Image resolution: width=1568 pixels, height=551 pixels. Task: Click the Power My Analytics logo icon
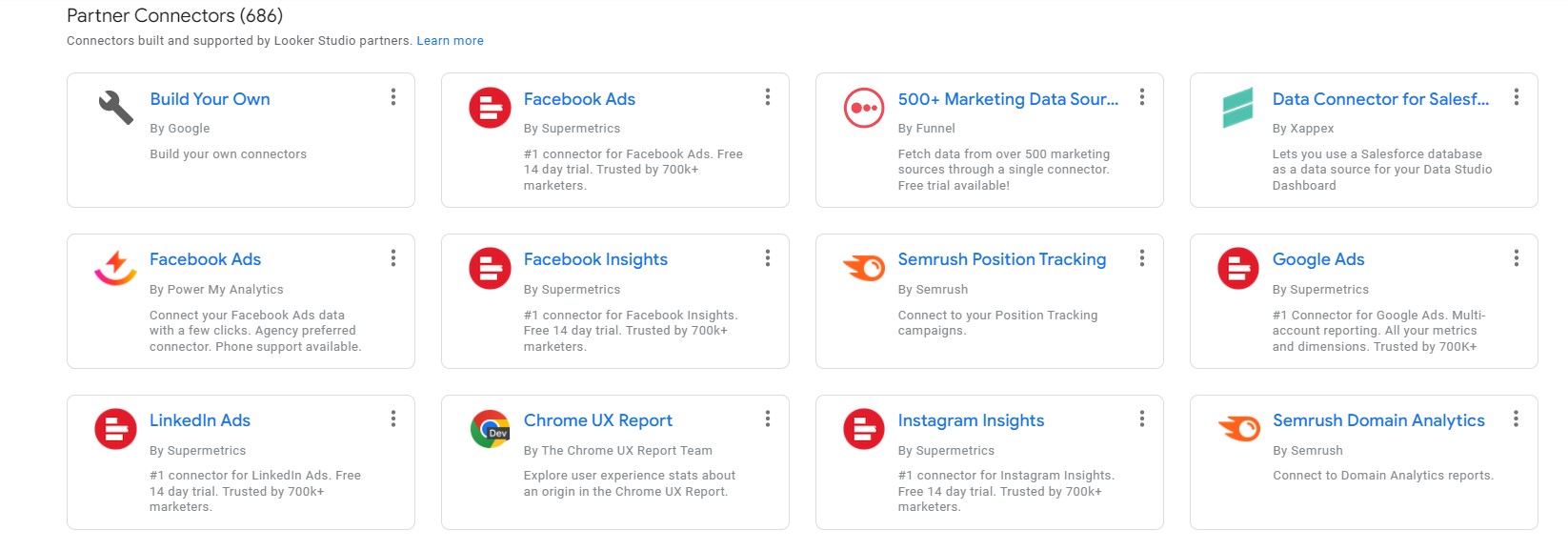tap(115, 268)
